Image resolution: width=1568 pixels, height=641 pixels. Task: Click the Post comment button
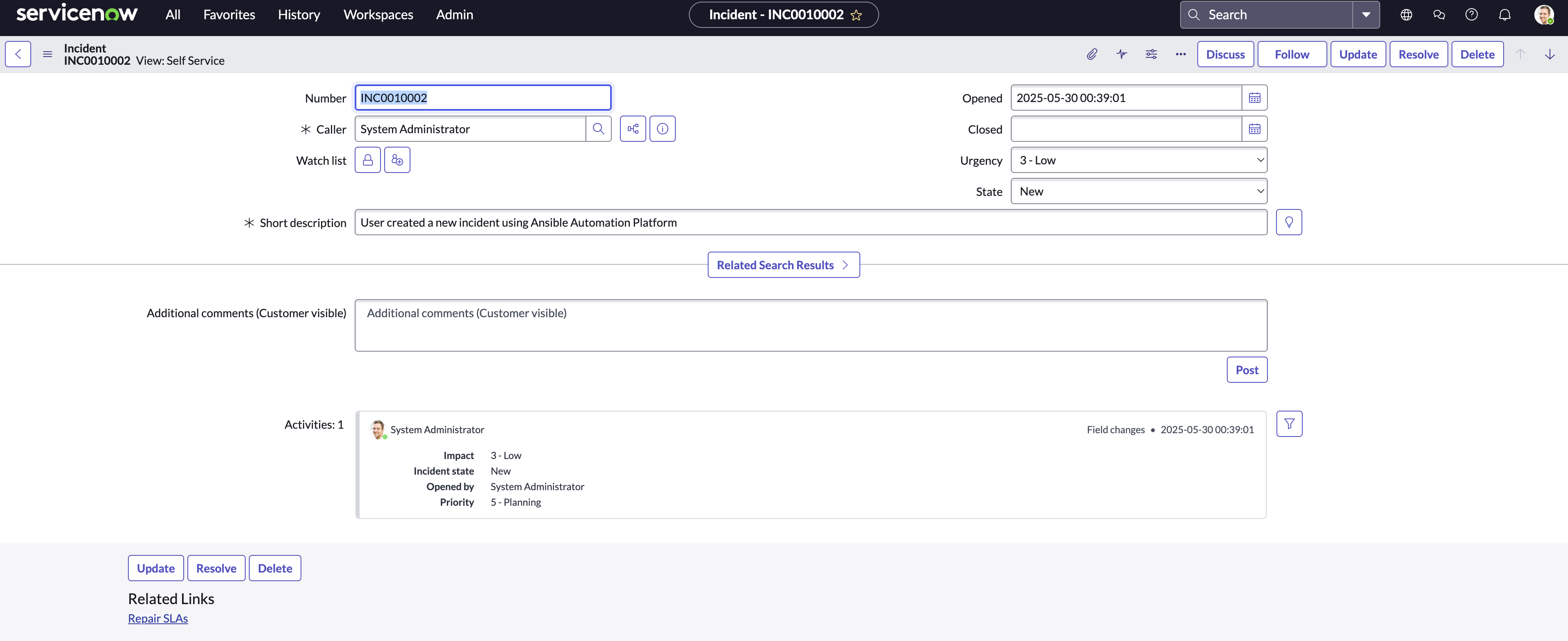pos(1247,370)
